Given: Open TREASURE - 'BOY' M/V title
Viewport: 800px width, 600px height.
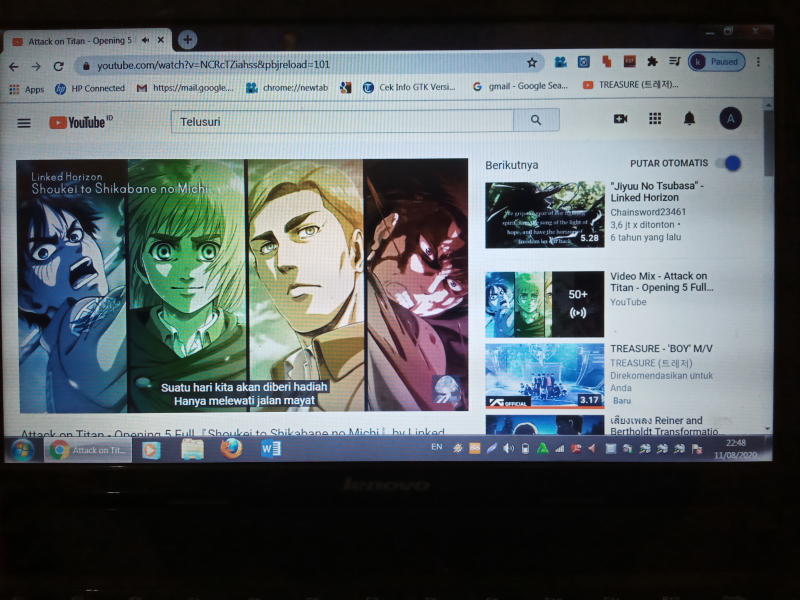Looking at the screenshot, I should click(661, 348).
